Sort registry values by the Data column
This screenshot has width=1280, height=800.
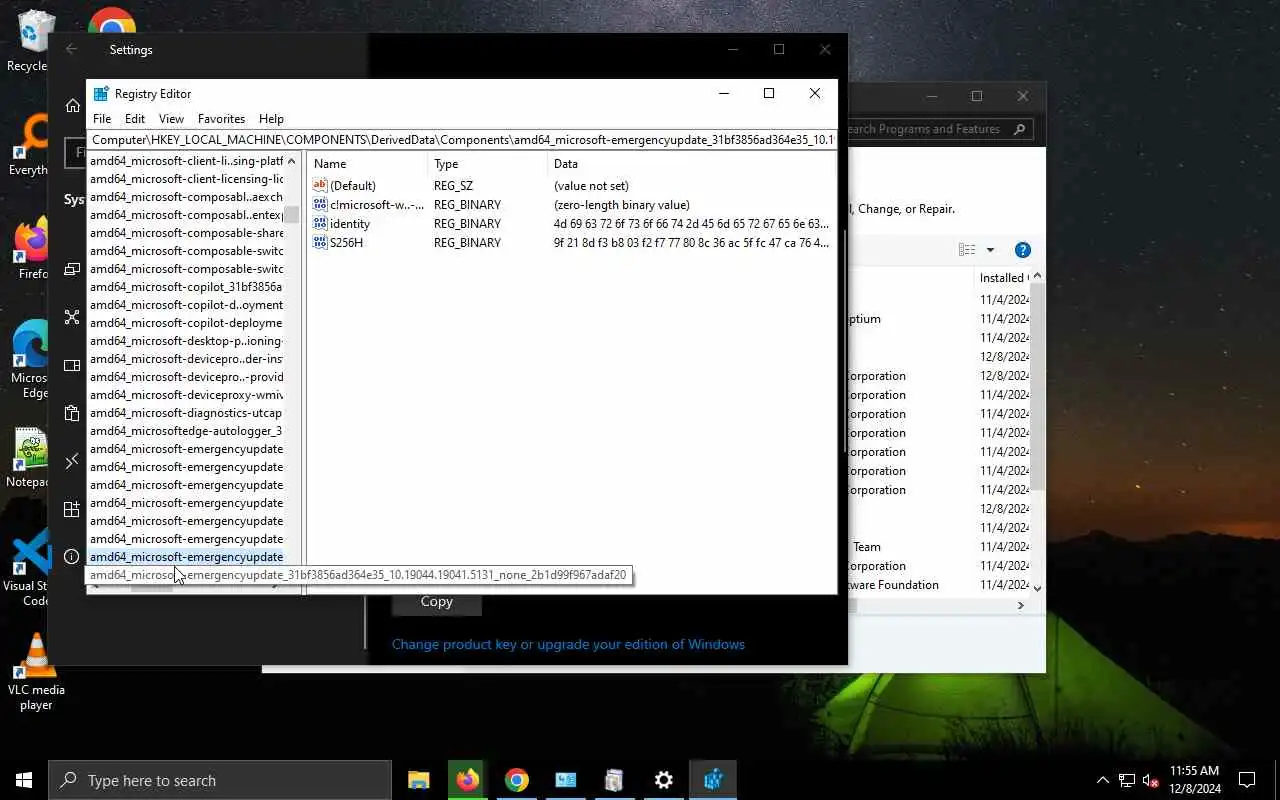[690, 164]
